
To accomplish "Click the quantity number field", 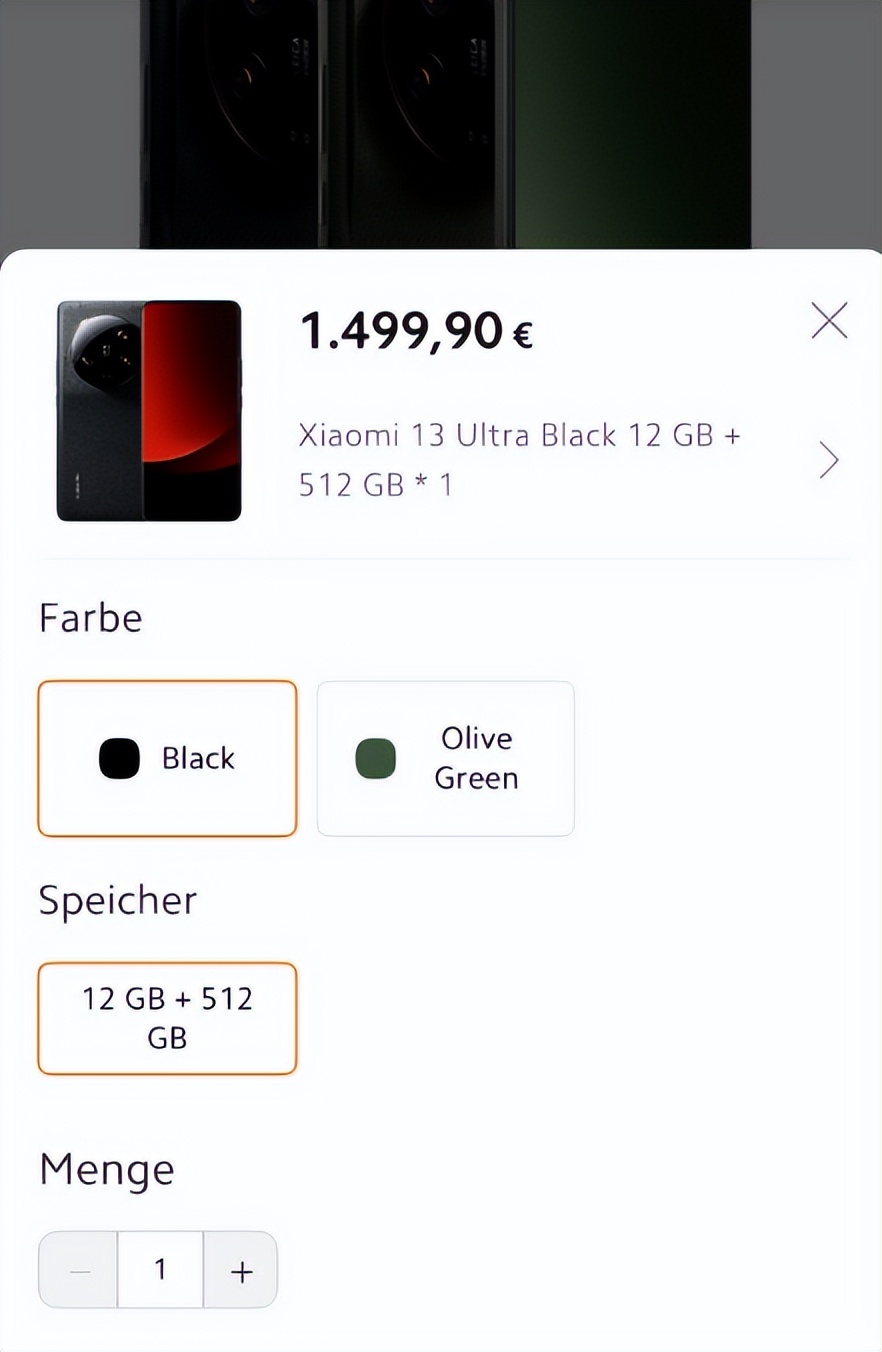I will [160, 1270].
